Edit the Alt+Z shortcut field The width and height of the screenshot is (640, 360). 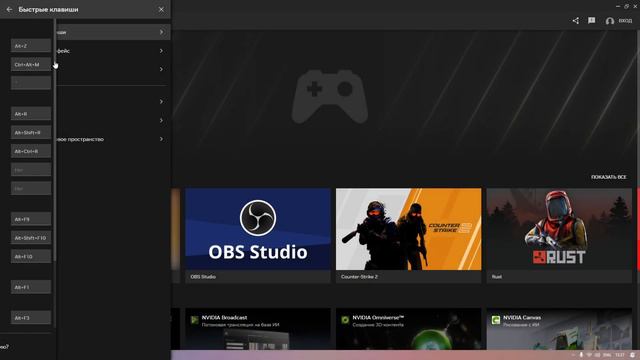coord(31,46)
